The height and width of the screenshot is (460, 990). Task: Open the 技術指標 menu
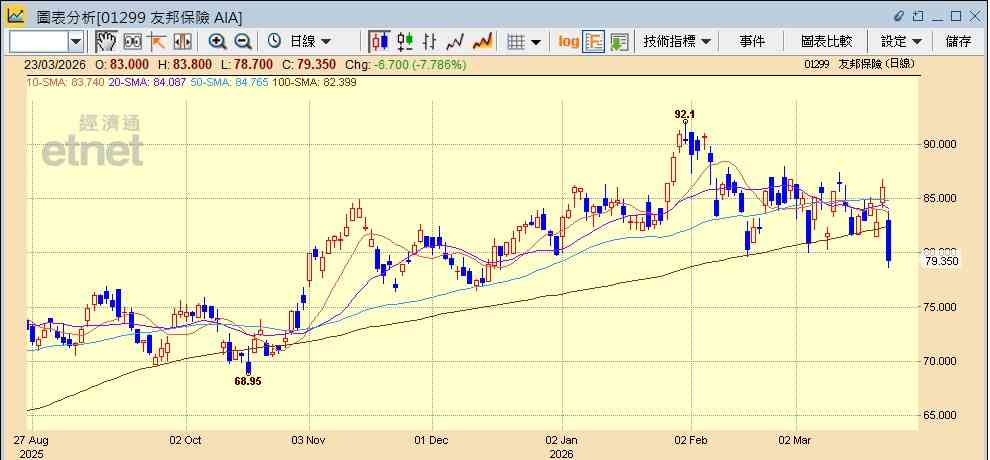pos(677,42)
